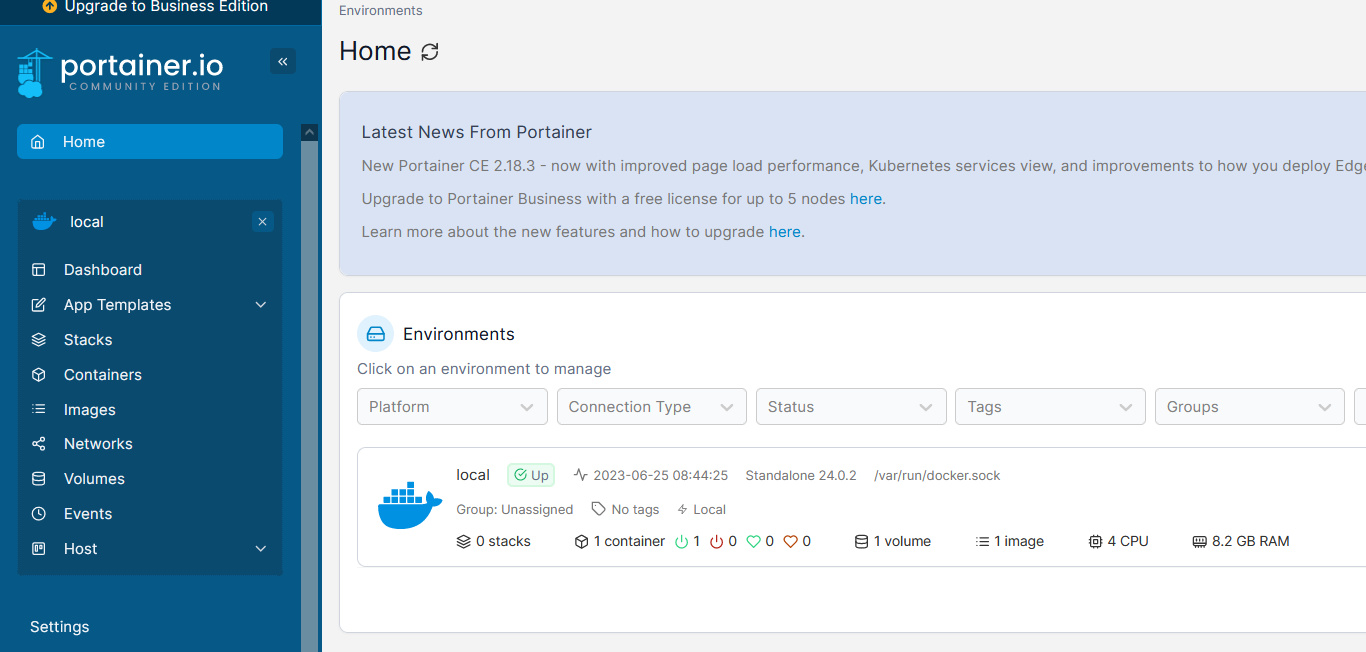Click the 'Settings' sidebar heading
The width and height of the screenshot is (1366, 652).
click(x=60, y=627)
